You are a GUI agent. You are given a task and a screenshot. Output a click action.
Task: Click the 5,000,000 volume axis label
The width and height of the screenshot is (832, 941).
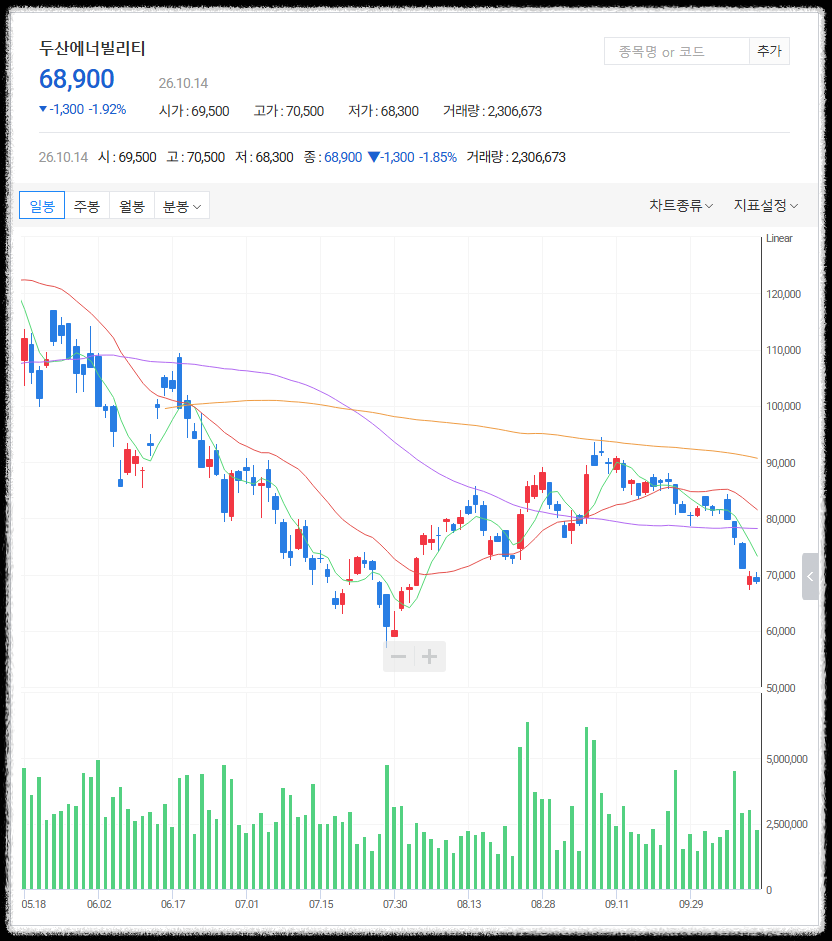[x=787, y=759]
